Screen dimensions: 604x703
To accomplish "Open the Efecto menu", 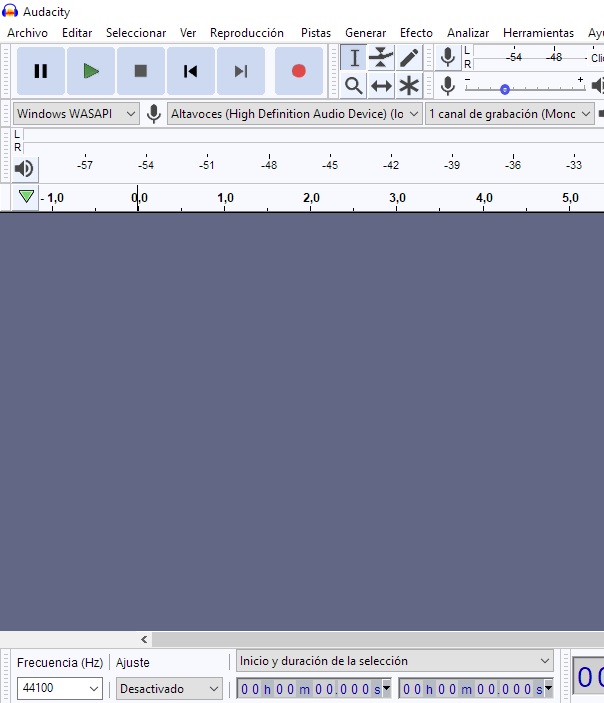I will (x=416, y=33).
